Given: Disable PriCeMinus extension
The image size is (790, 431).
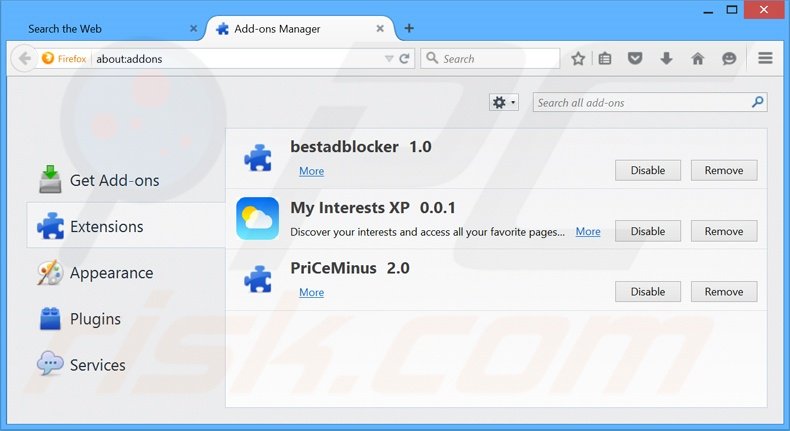Looking at the screenshot, I should click(x=648, y=291).
